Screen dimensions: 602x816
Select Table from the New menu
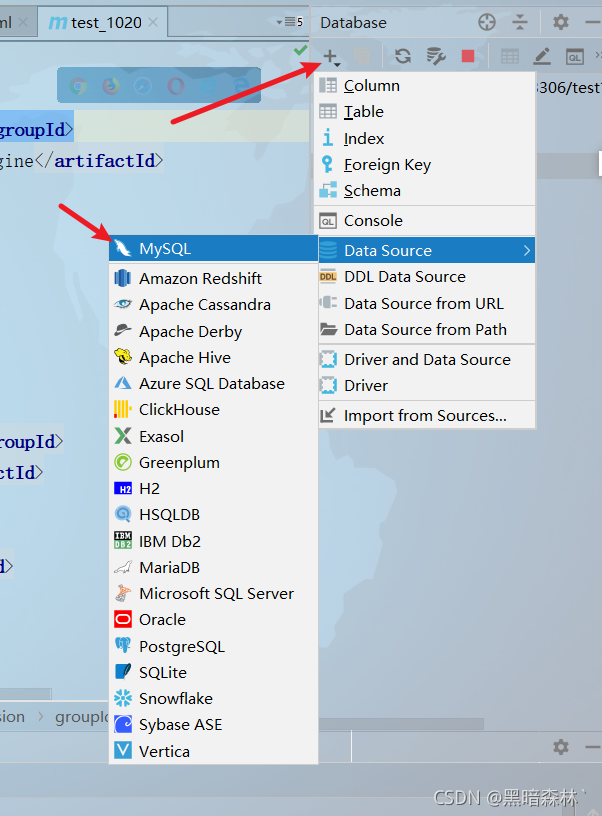[x=426, y=111]
